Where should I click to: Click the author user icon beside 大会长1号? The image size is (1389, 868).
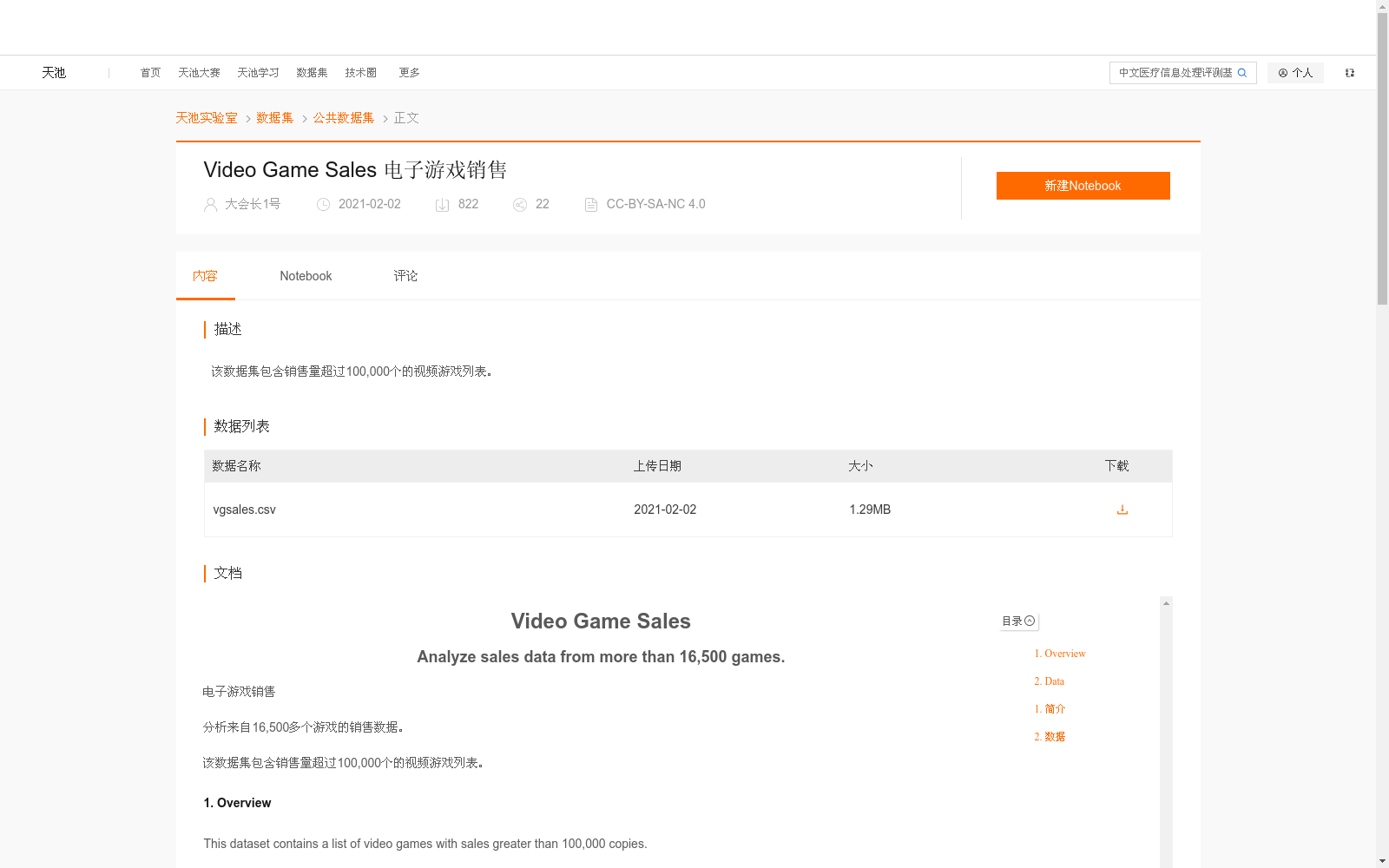coord(210,205)
